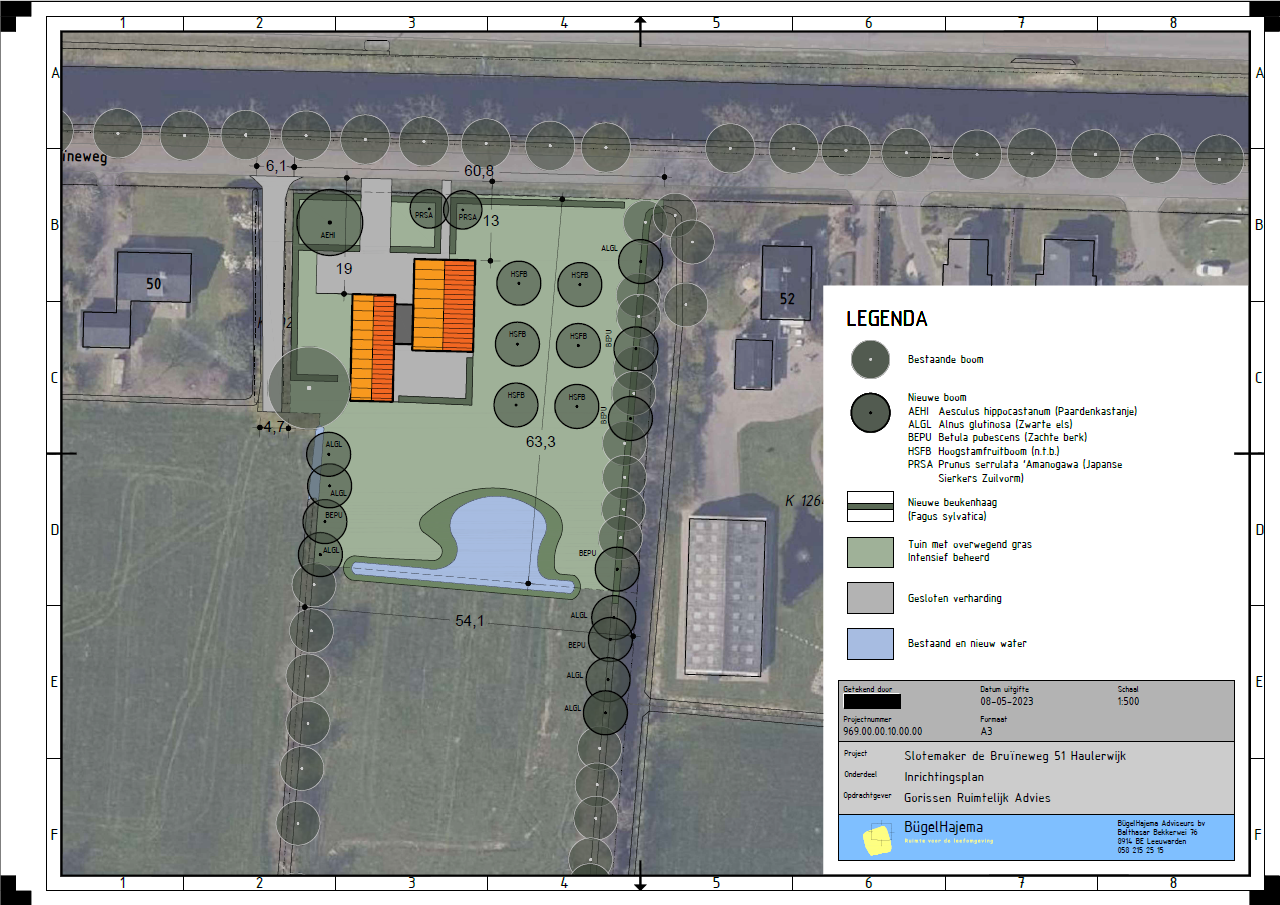The image size is (1280, 905).
Task: Select the large existing tree beside the driveway
Action: point(309,387)
